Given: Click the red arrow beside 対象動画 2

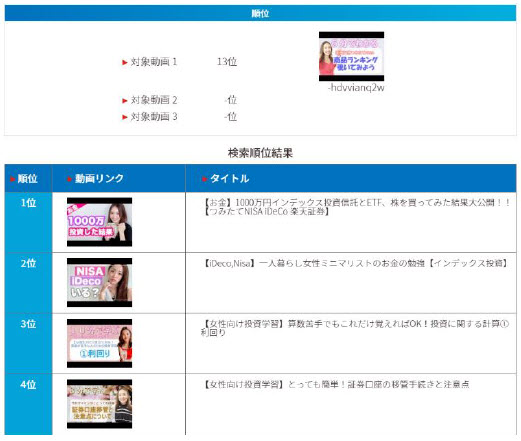Looking at the screenshot, I should (x=125, y=100).
